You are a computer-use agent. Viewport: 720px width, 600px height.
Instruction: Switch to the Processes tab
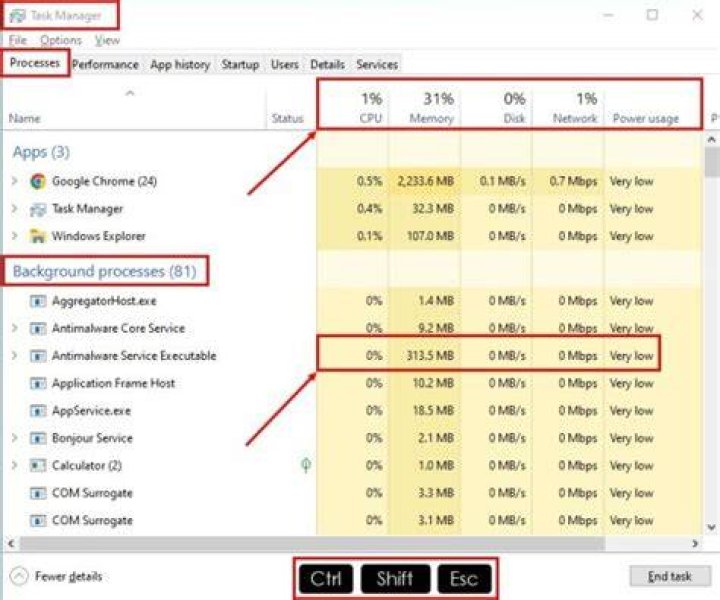point(35,63)
